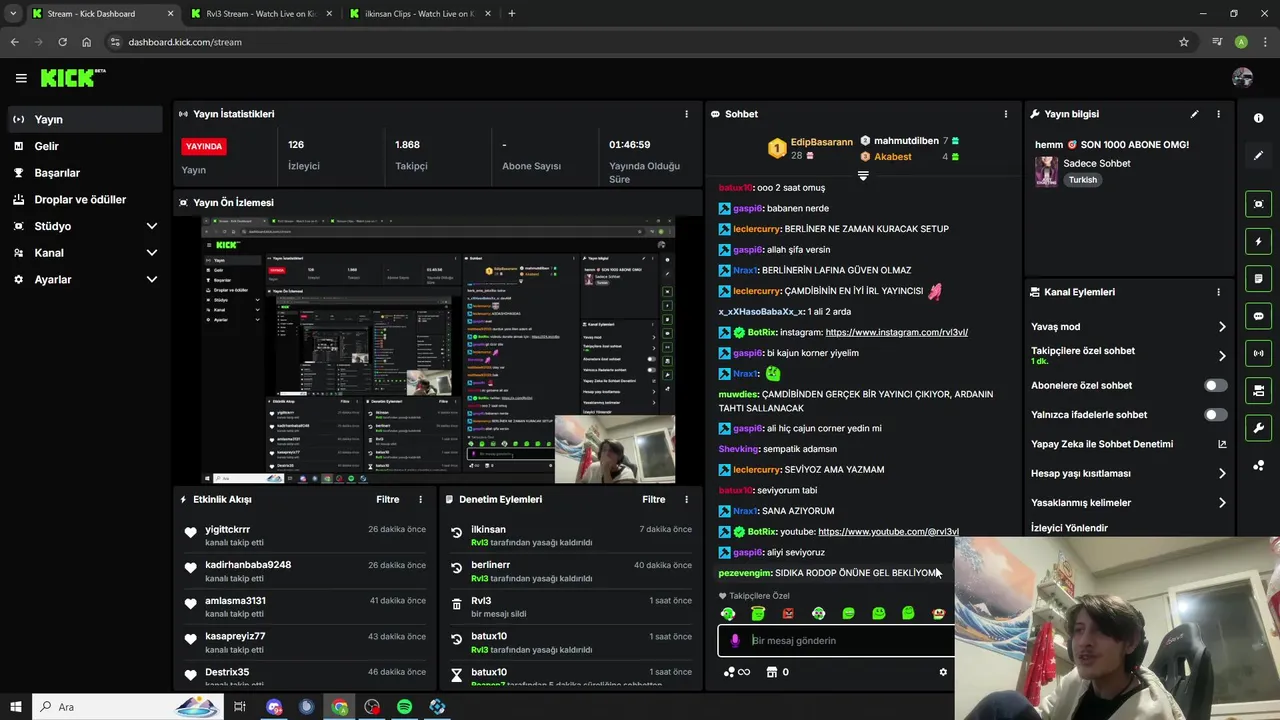1280x720 pixels.
Task: Open Windows Start menu
Action: click(15, 707)
